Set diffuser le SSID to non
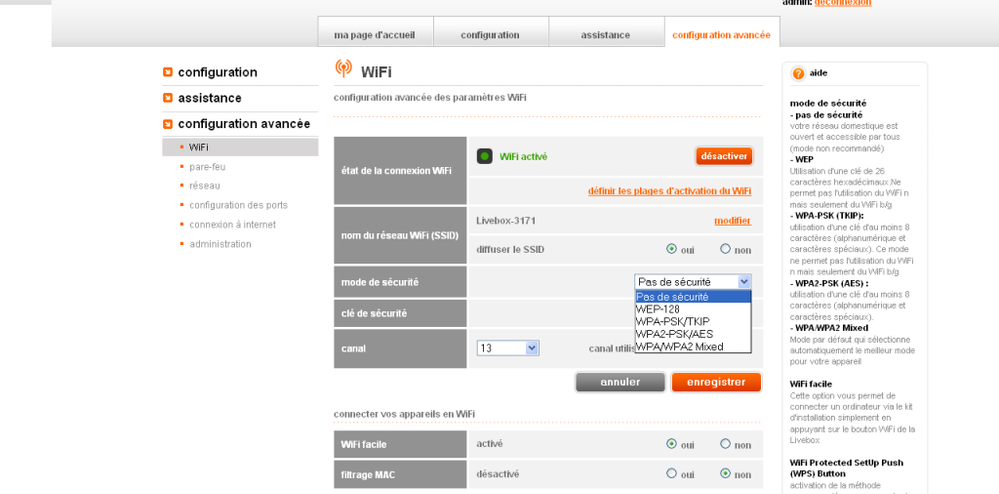The height and width of the screenshot is (494, 999). (x=725, y=249)
